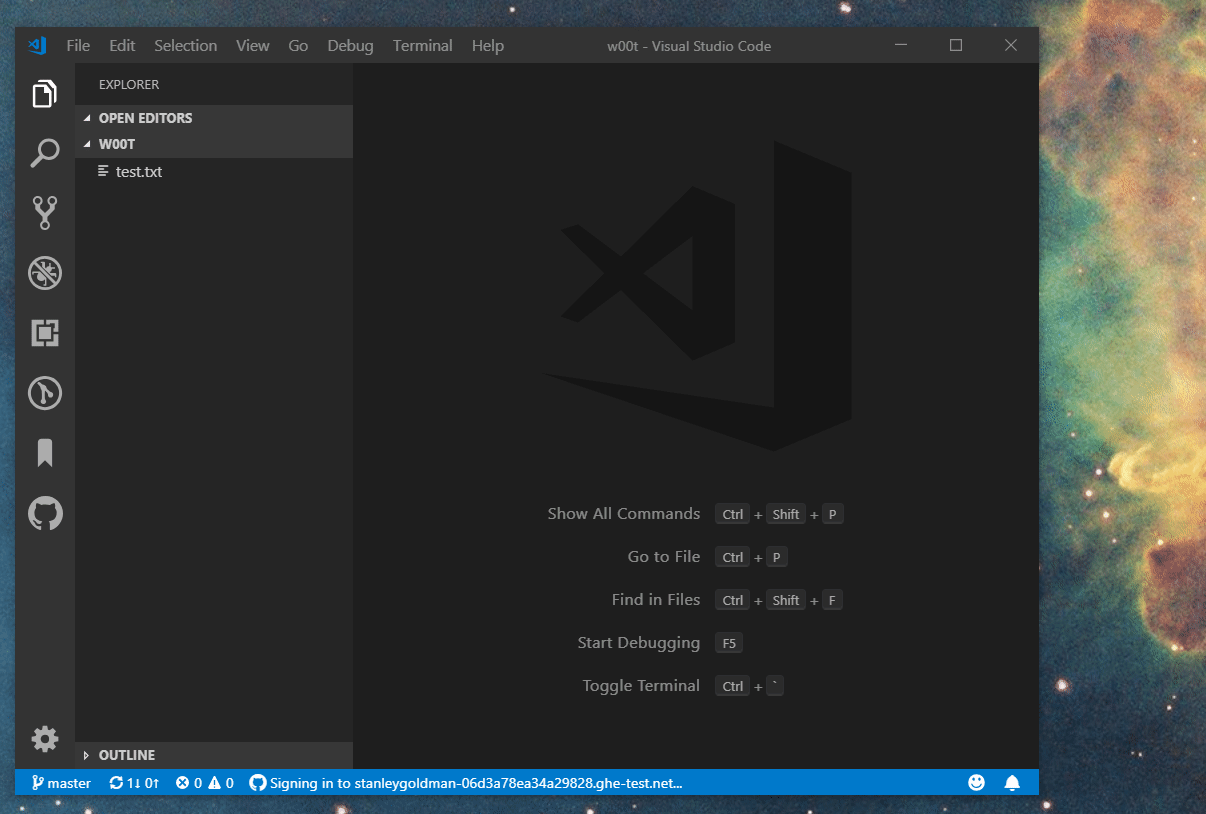This screenshot has width=1206, height=814.
Task: Open the notifications bell
Action: [x=1012, y=782]
